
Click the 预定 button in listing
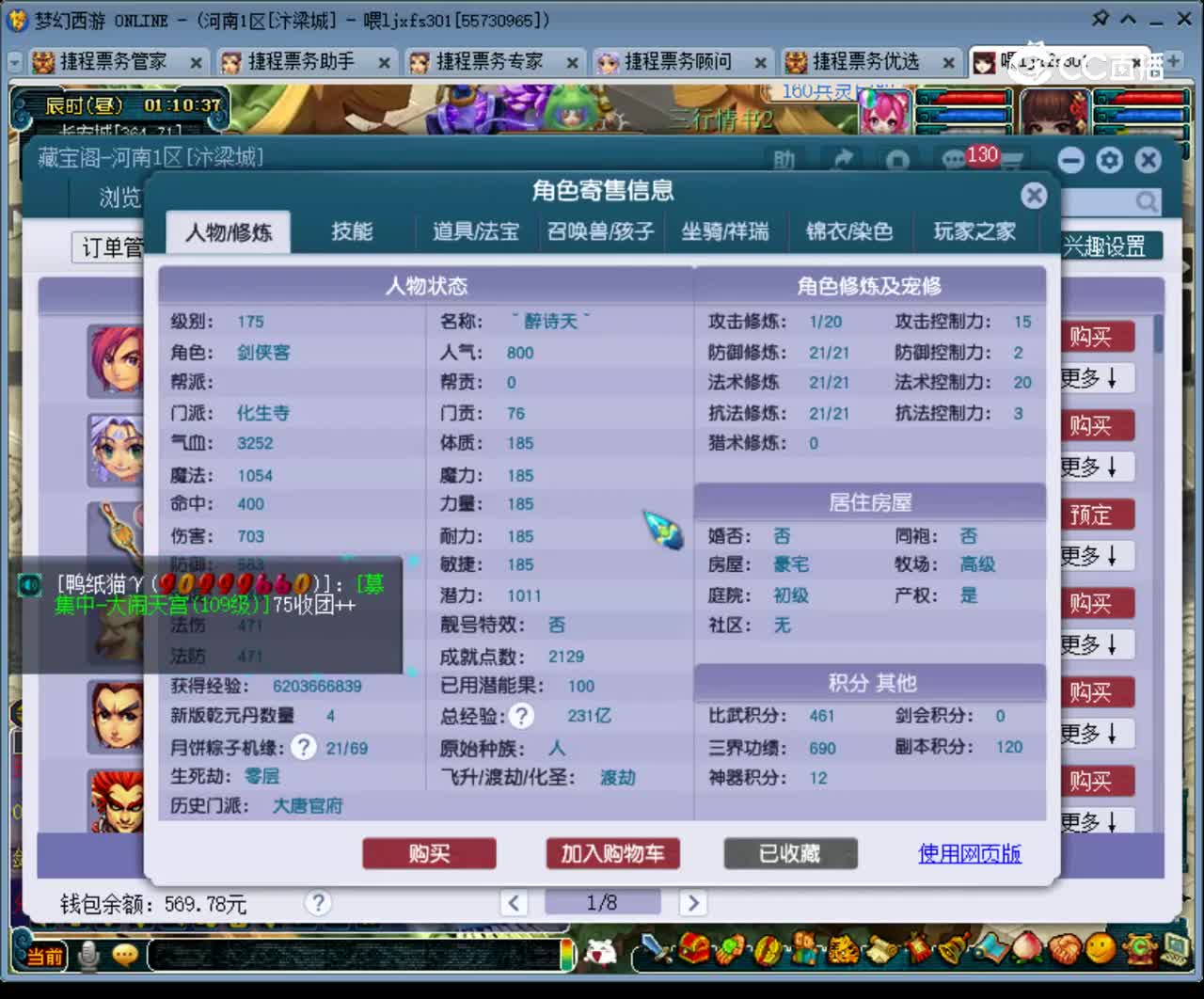tap(1090, 515)
